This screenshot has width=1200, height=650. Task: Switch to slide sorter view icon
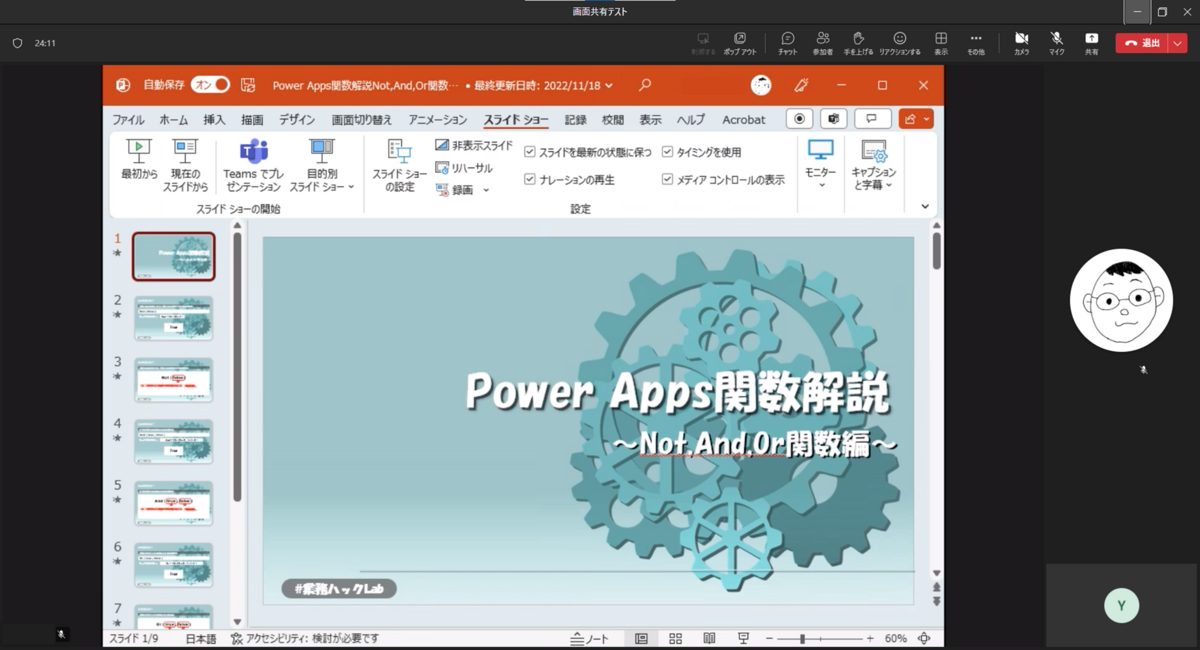click(675, 638)
